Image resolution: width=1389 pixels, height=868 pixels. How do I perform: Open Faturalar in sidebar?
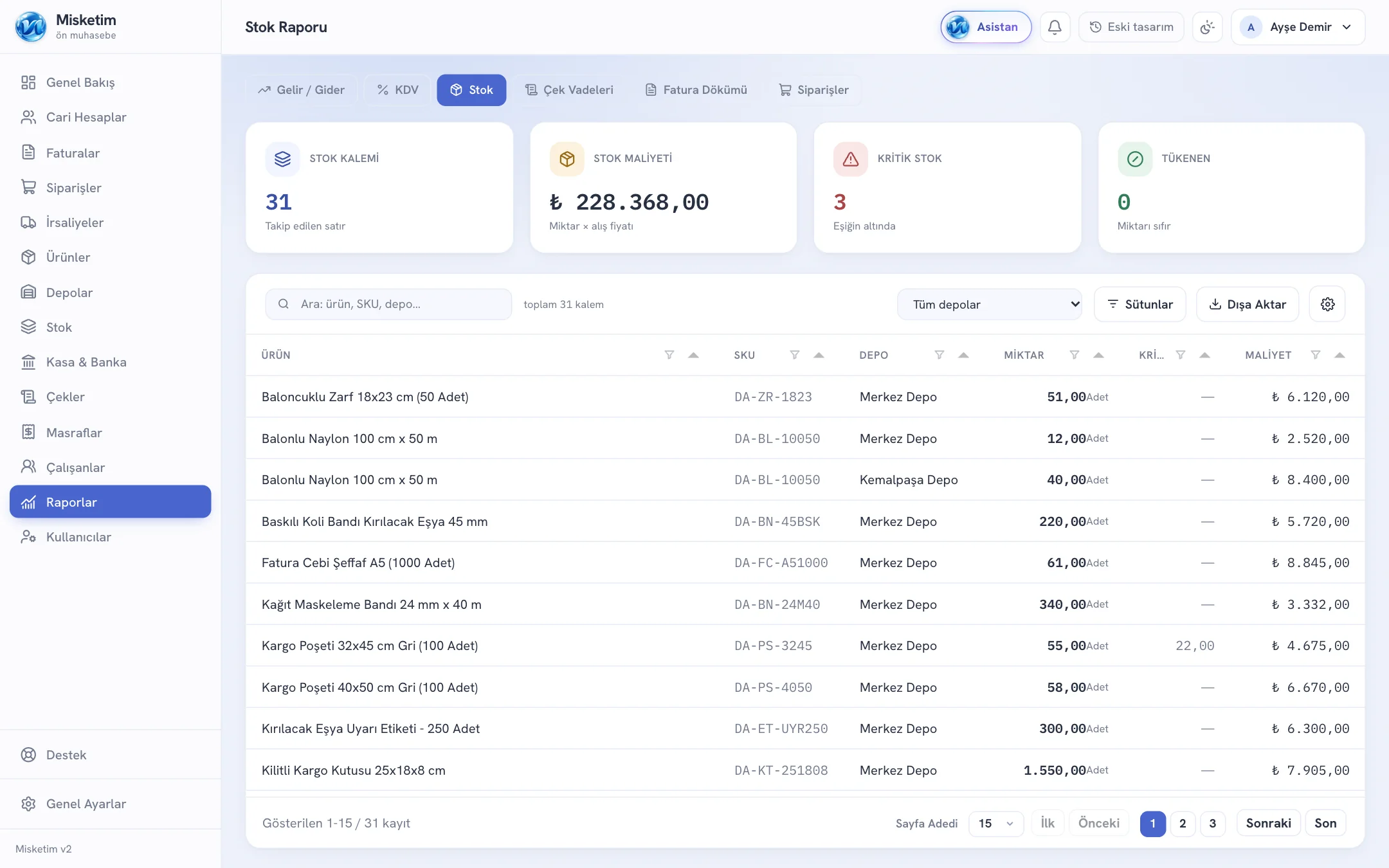click(x=111, y=153)
